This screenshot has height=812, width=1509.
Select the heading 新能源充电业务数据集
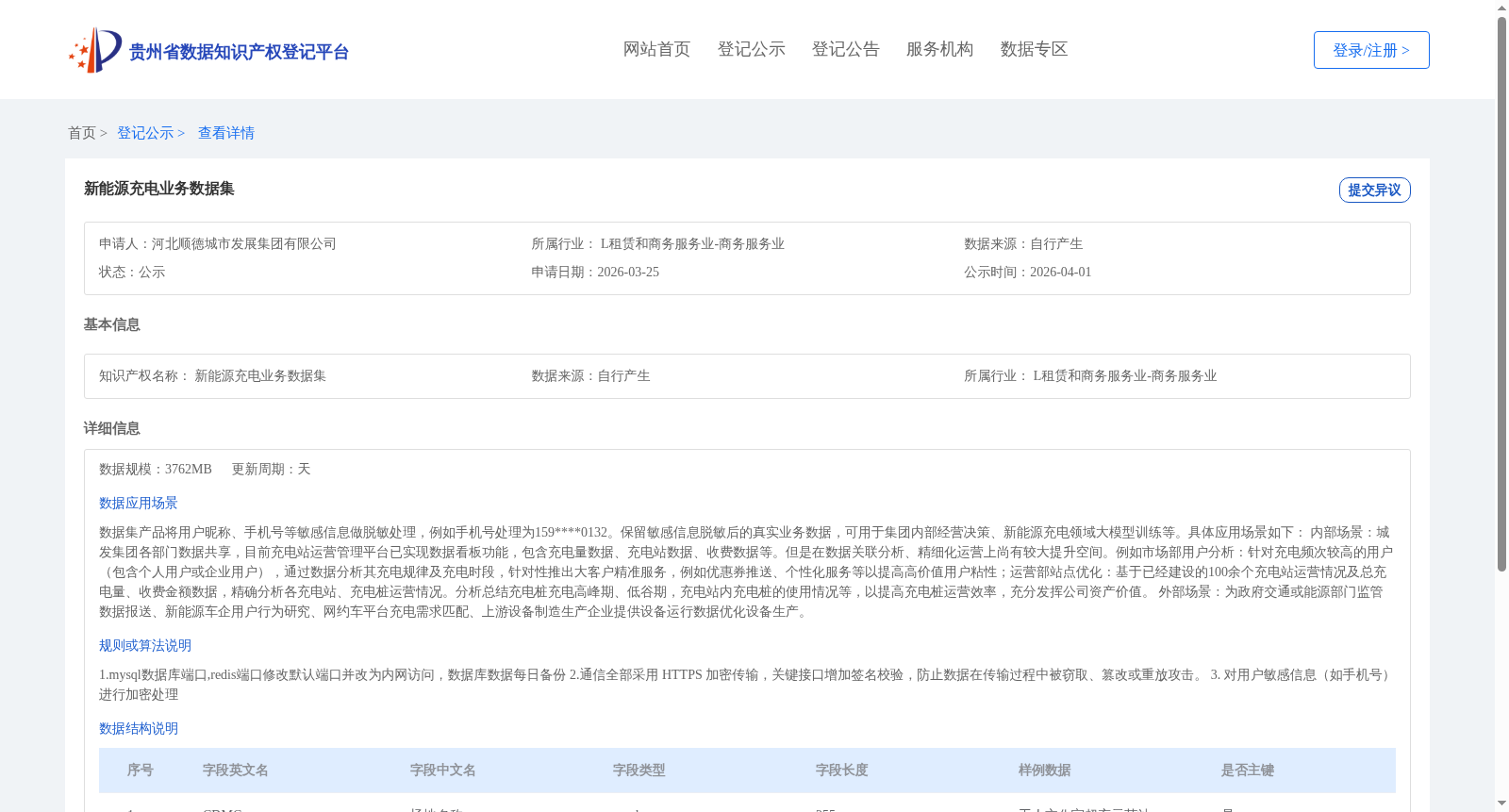tap(159, 189)
